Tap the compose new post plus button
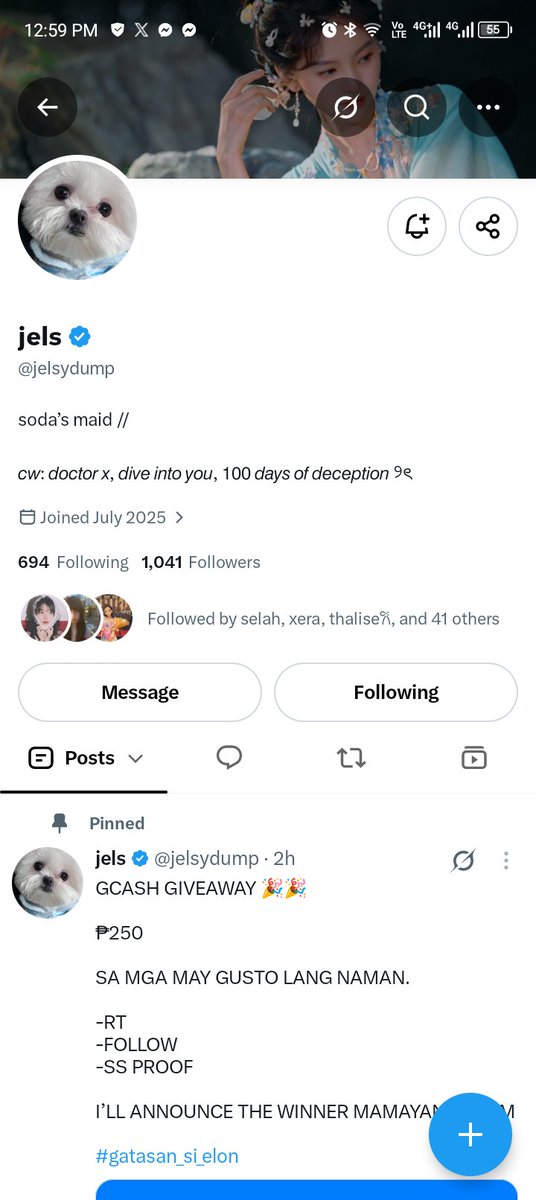The width and height of the screenshot is (536, 1200). [470, 1134]
